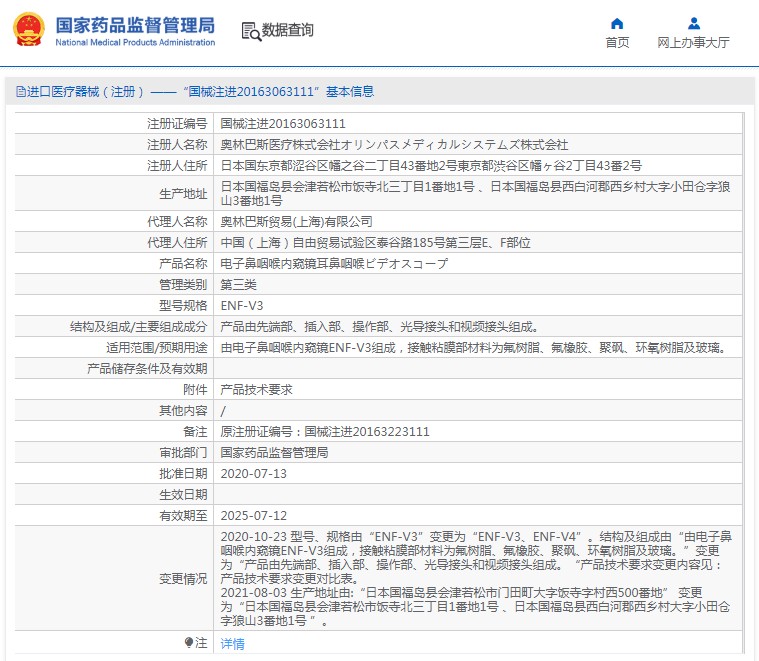
Task: Click National Medical Products Administration subtitle
Action: (135, 43)
